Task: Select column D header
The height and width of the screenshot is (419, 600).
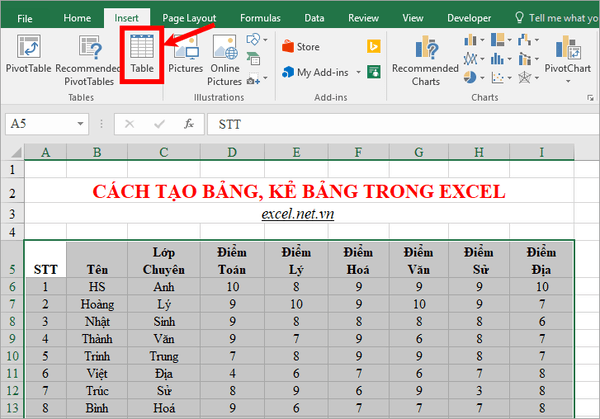Action: (x=231, y=152)
